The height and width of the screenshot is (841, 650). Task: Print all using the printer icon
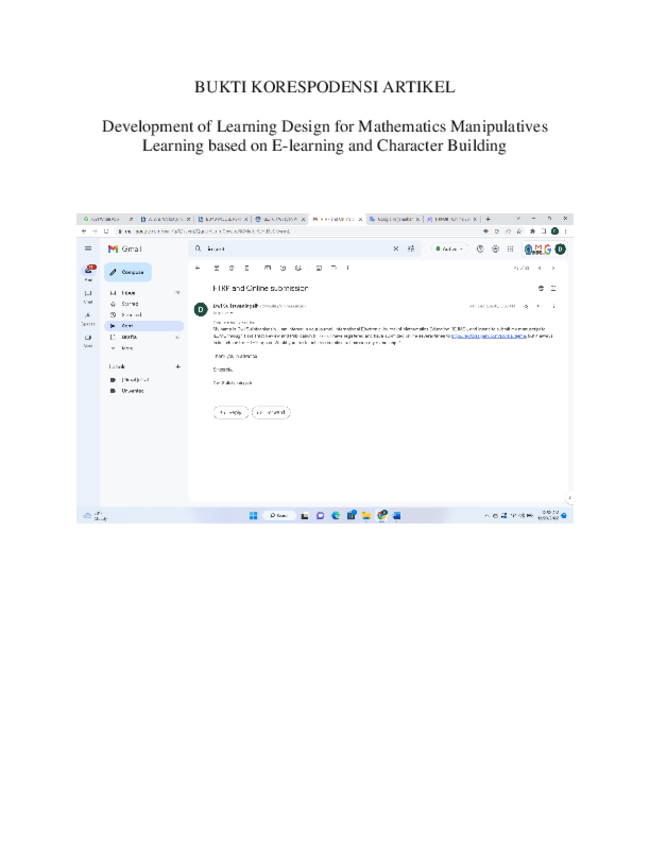point(541,289)
